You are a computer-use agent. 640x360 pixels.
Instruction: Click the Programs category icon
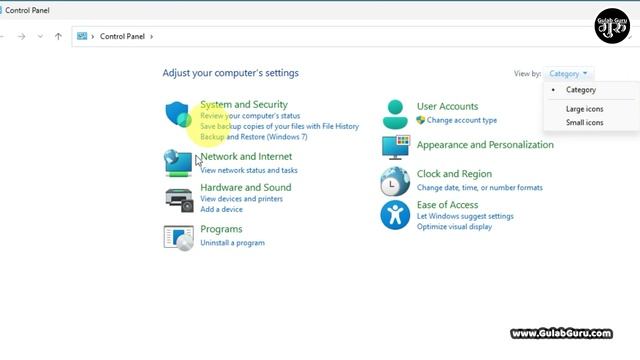click(x=178, y=238)
